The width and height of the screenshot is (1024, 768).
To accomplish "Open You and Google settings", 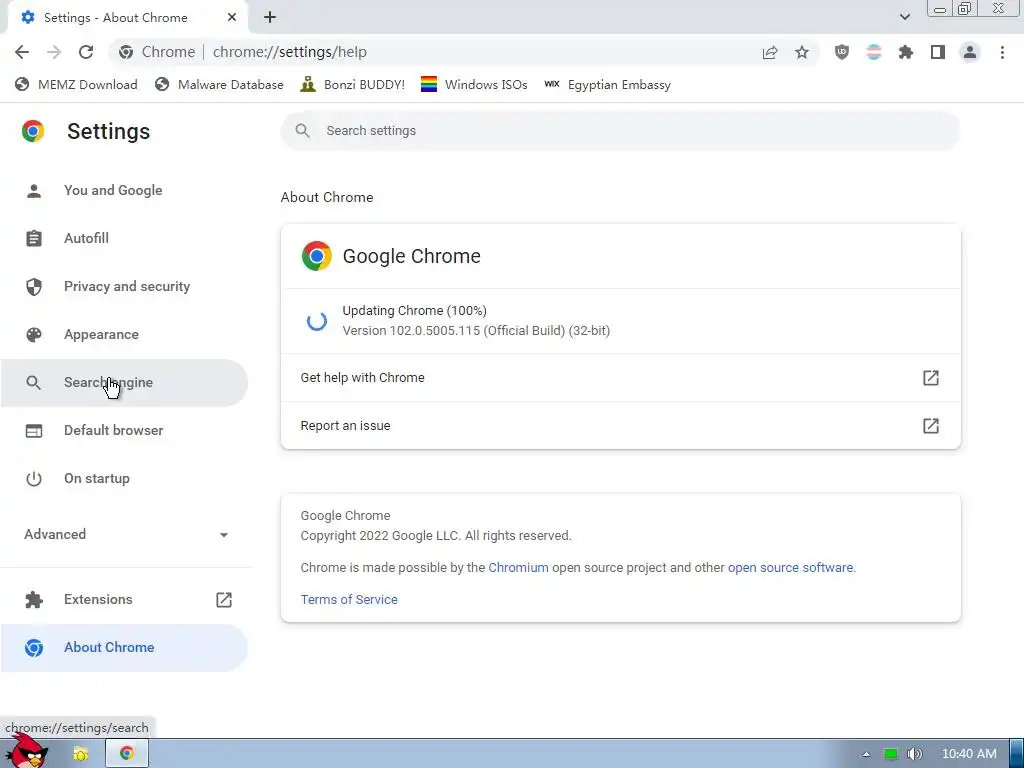I will pyautogui.click(x=124, y=191).
